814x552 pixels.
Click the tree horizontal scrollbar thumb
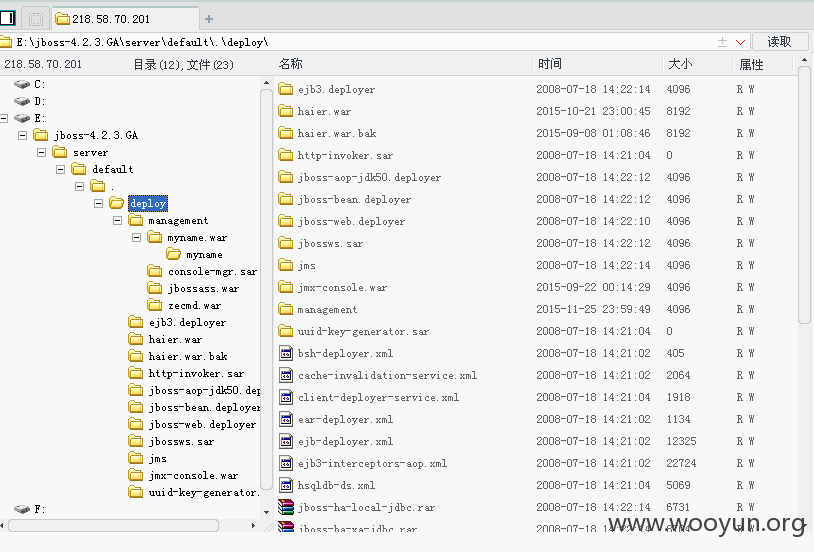click(113, 526)
